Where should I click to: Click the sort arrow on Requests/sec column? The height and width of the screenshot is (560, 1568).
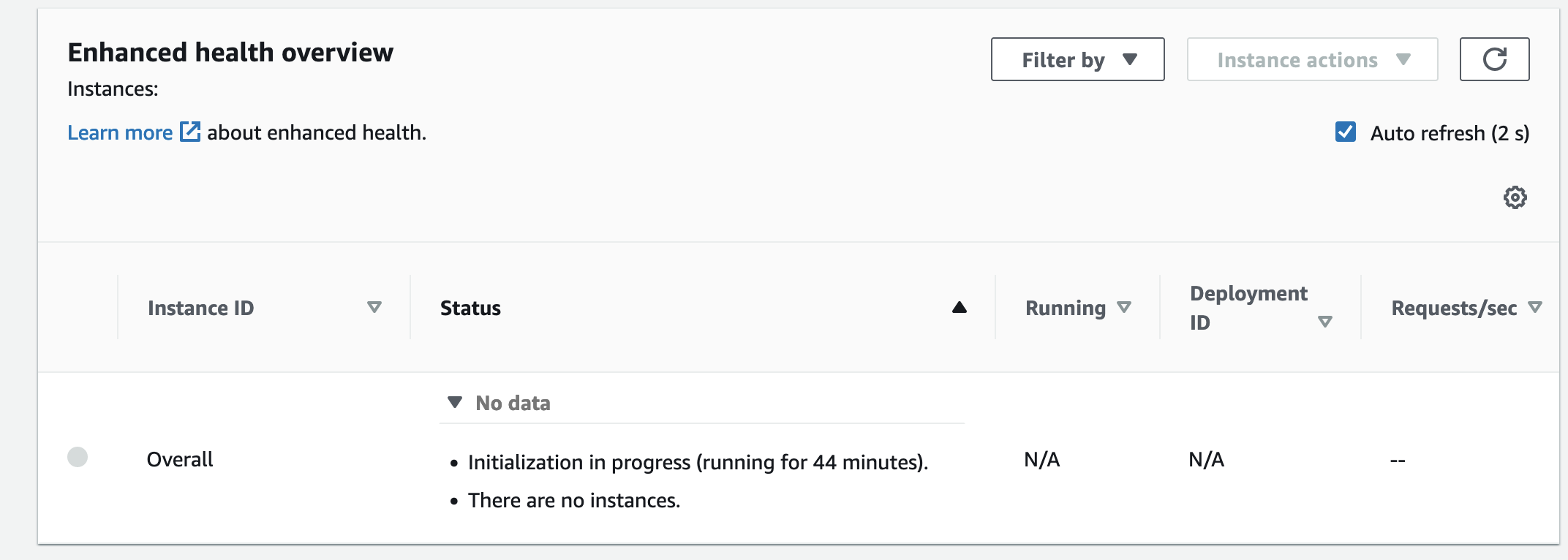click(x=1536, y=308)
